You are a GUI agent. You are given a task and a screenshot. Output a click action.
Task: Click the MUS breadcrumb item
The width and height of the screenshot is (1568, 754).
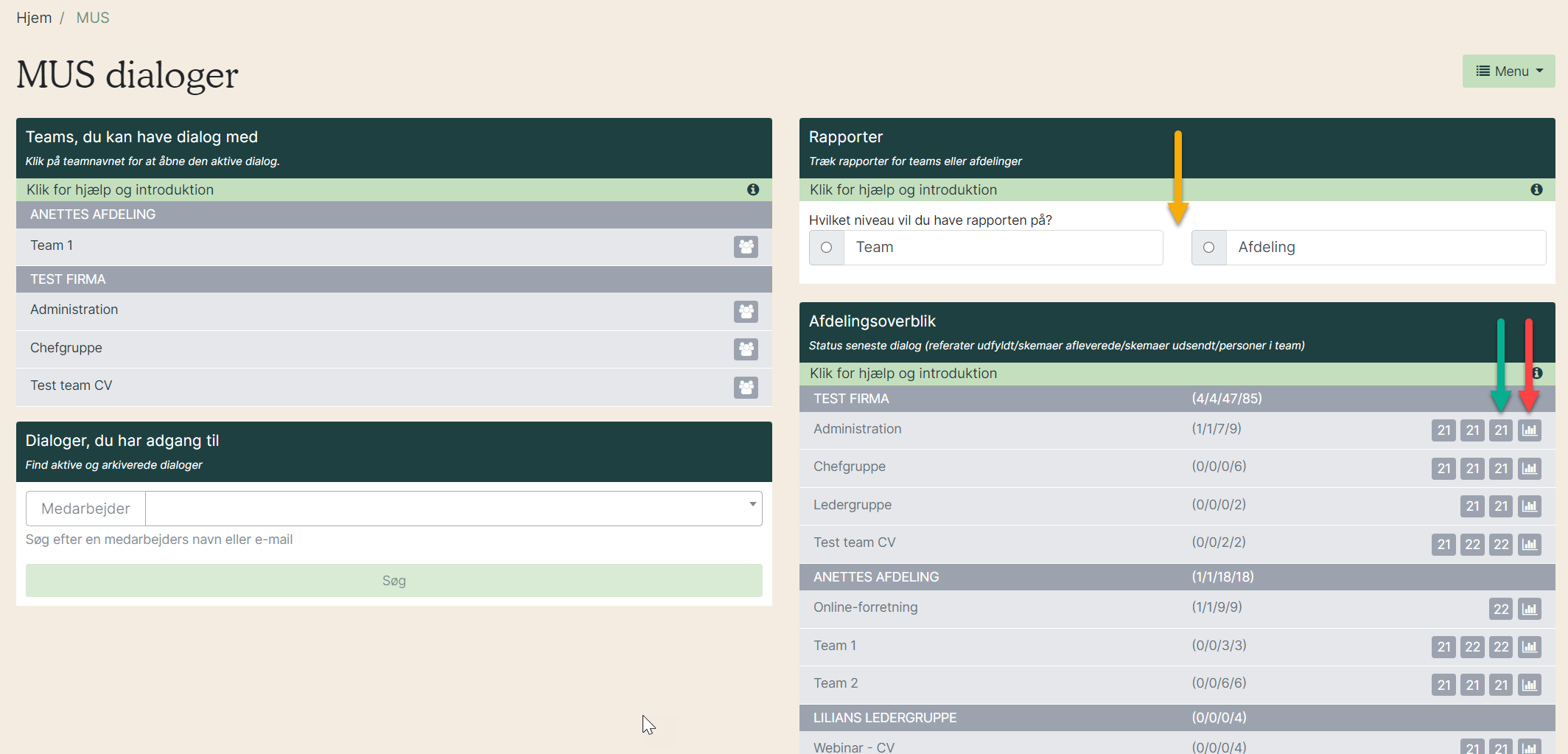tap(93, 18)
